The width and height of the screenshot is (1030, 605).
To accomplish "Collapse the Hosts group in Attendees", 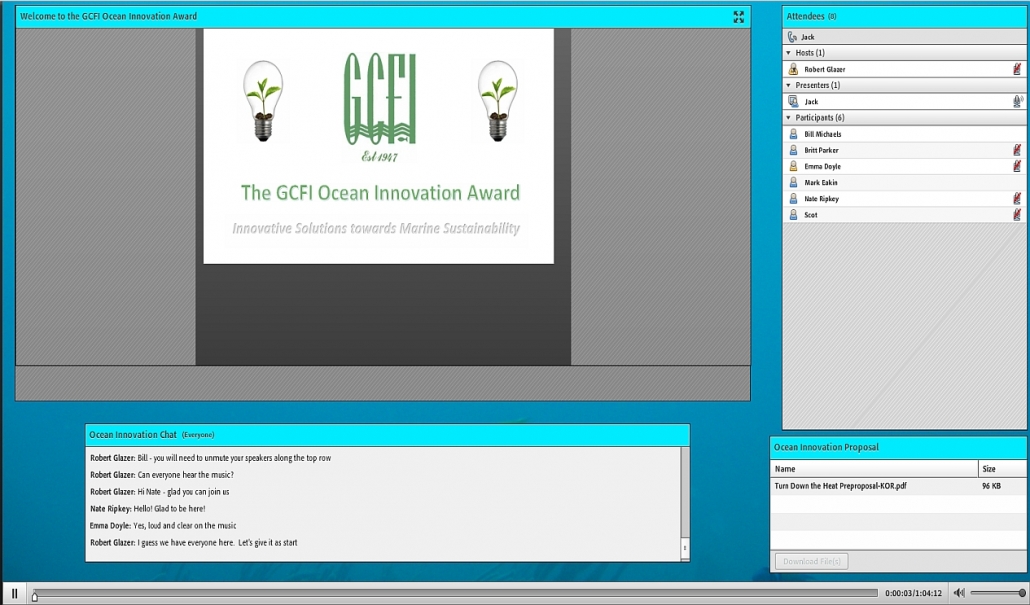I will 788,53.
